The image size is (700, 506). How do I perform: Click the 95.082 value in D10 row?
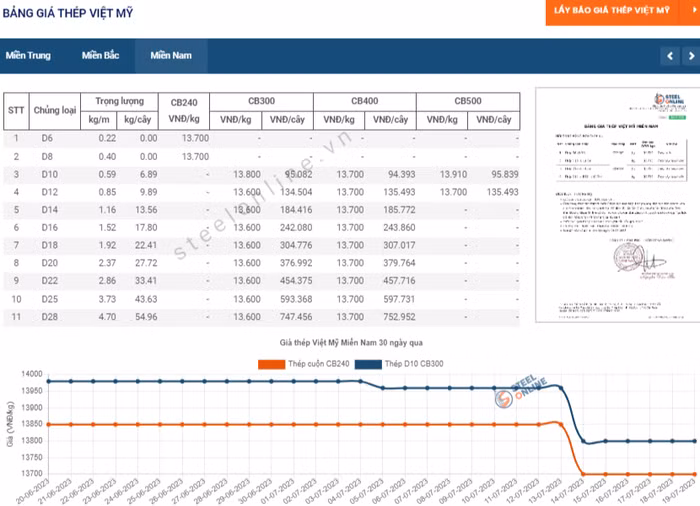[x=298, y=175]
